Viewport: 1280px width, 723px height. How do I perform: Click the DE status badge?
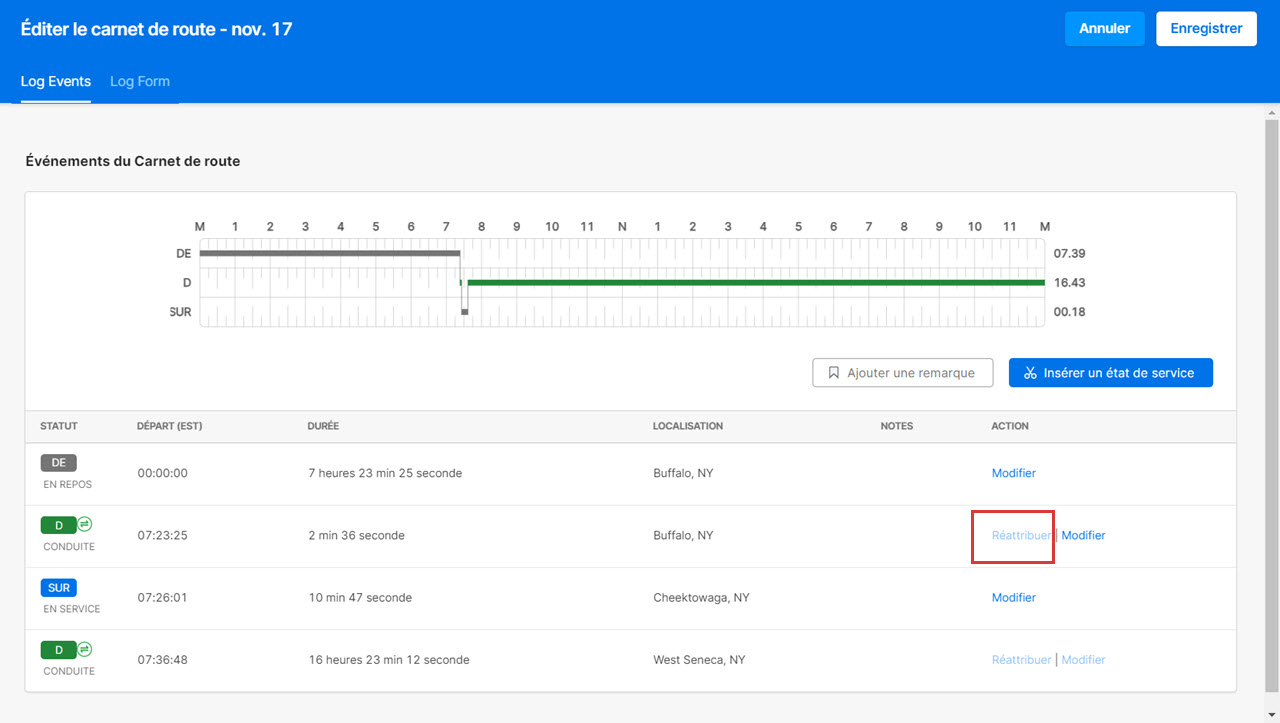pyautogui.click(x=59, y=463)
